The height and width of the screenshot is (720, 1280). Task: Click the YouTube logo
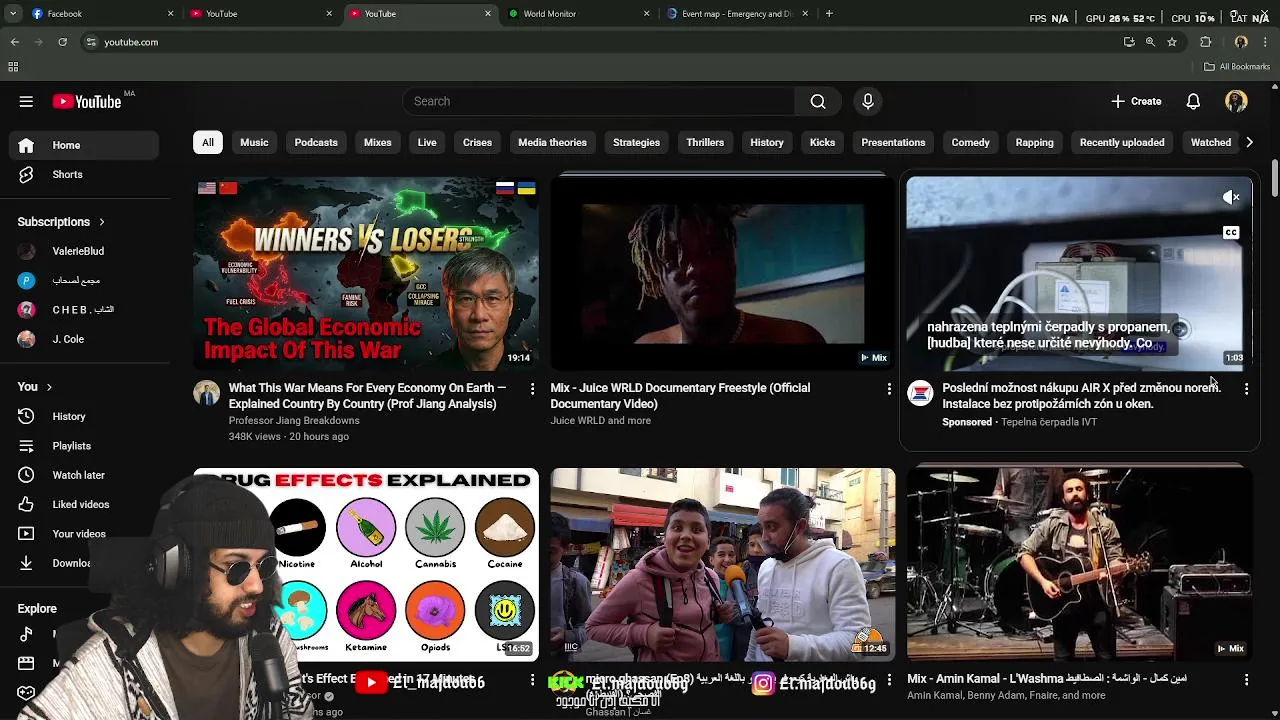pyautogui.click(x=87, y=101)
